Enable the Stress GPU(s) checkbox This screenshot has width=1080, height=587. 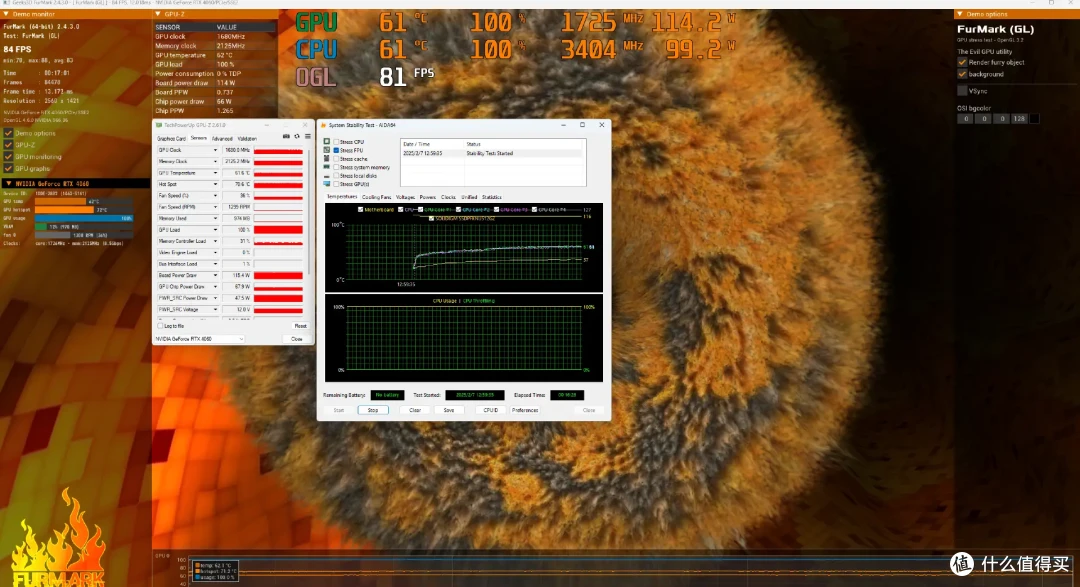click(x=336, y=184)
